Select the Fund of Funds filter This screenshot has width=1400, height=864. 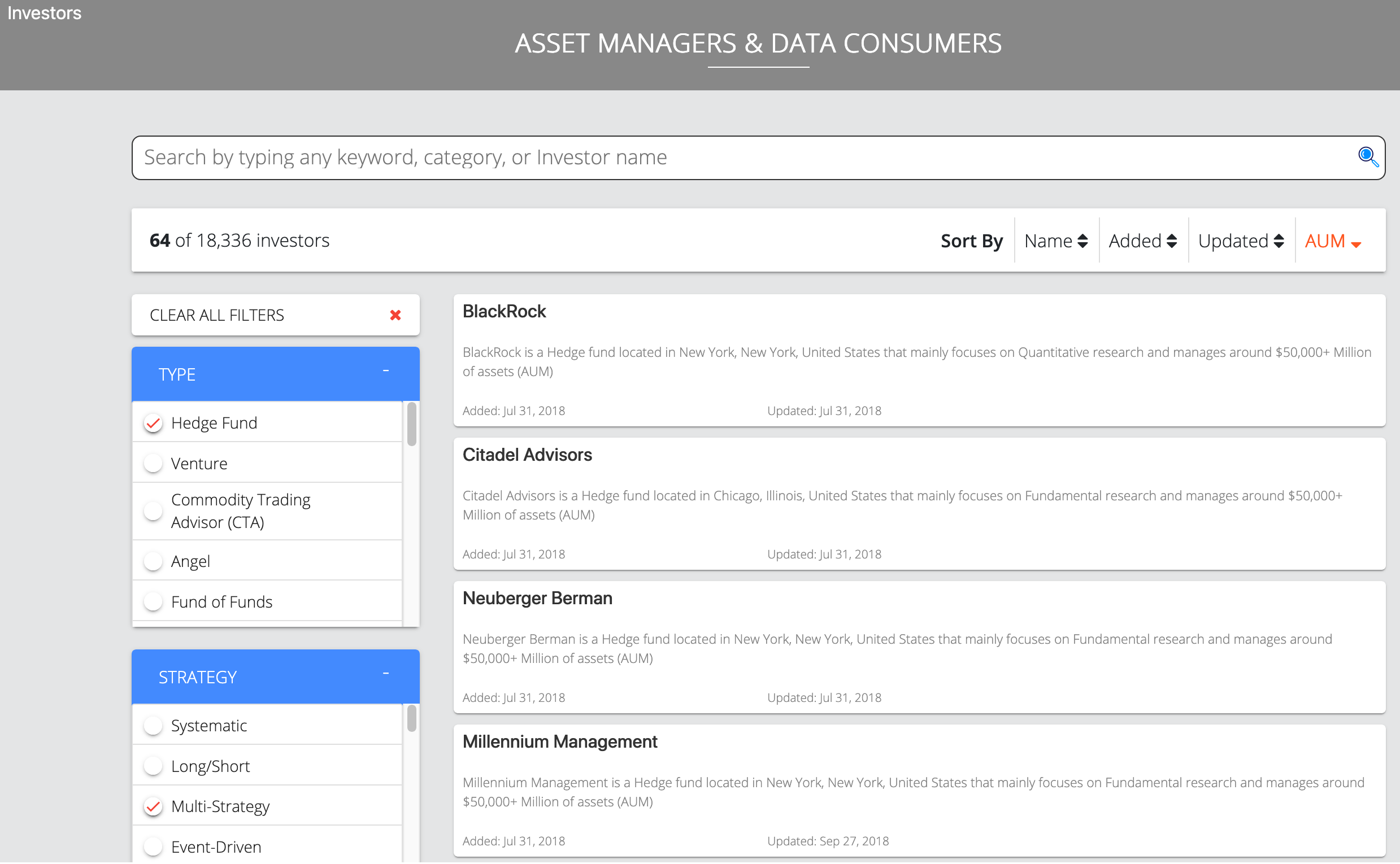point(153,602)
